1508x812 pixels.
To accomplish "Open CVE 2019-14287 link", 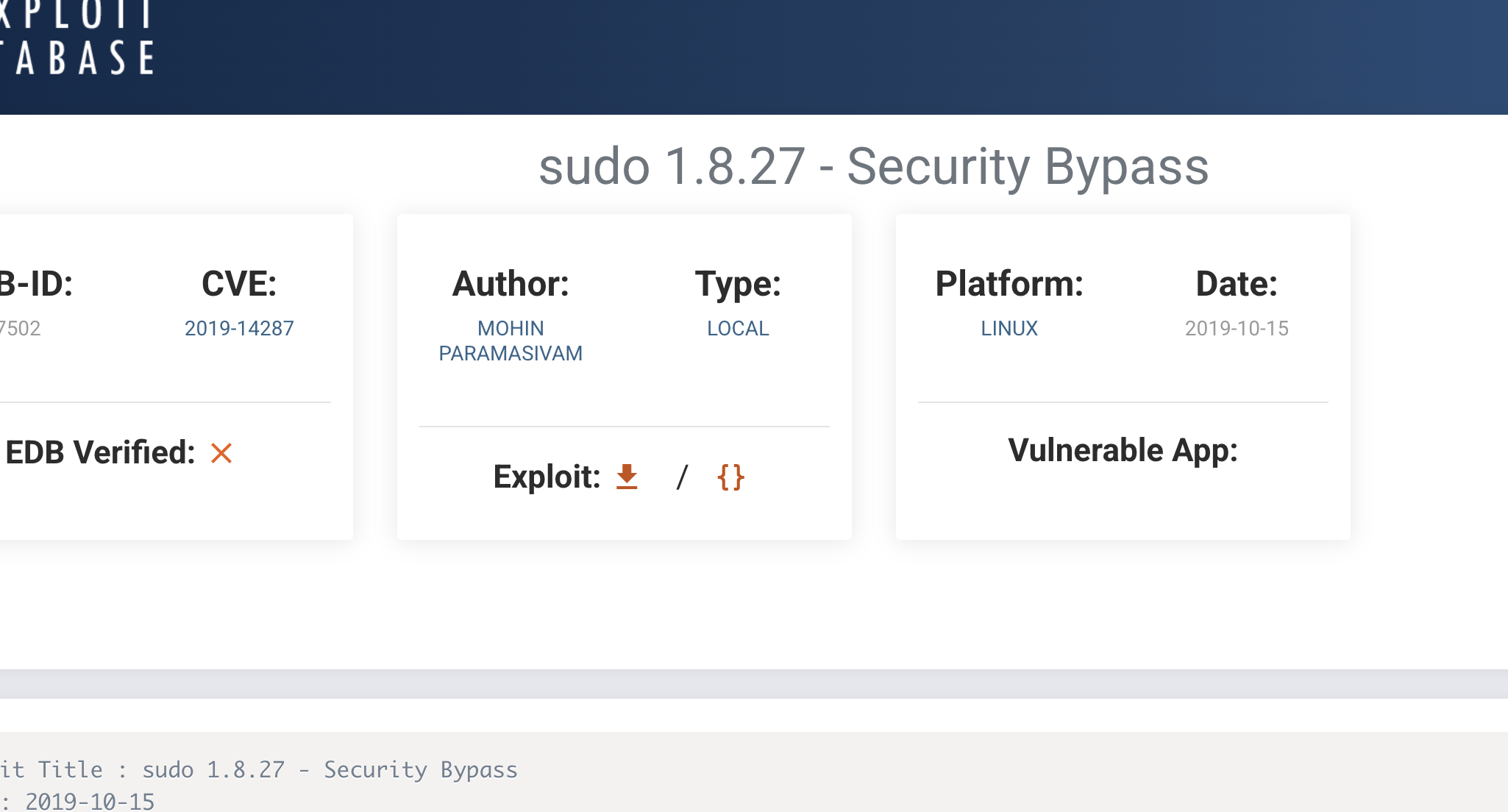I will pyautogui.click(x=239, y=328).
